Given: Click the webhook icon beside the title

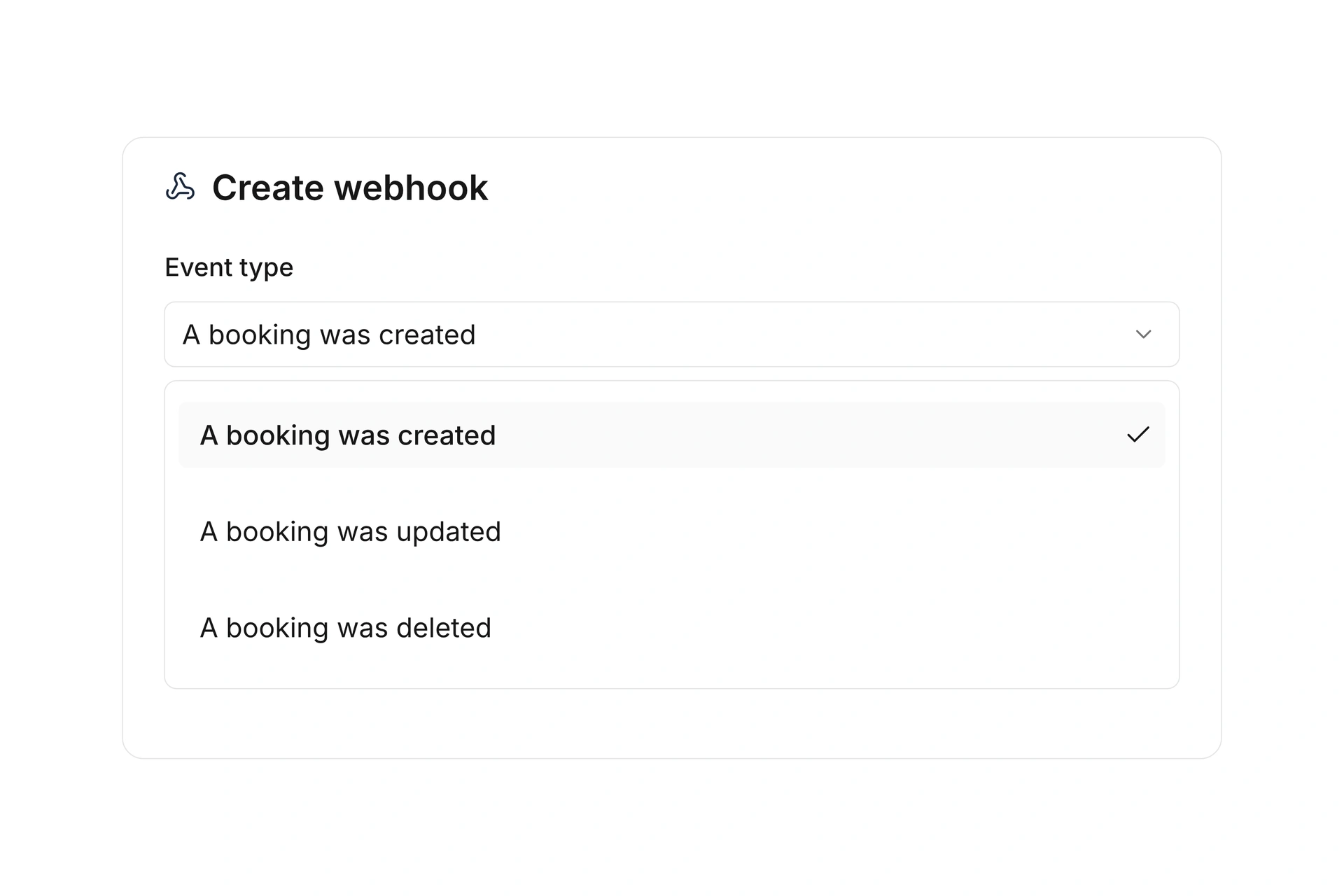Looking at the screenshot, I should (x=180, y=187).
